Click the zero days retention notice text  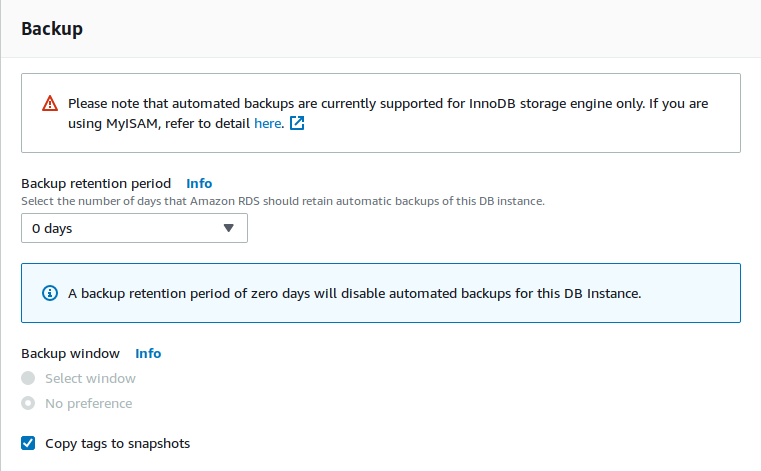354,293
